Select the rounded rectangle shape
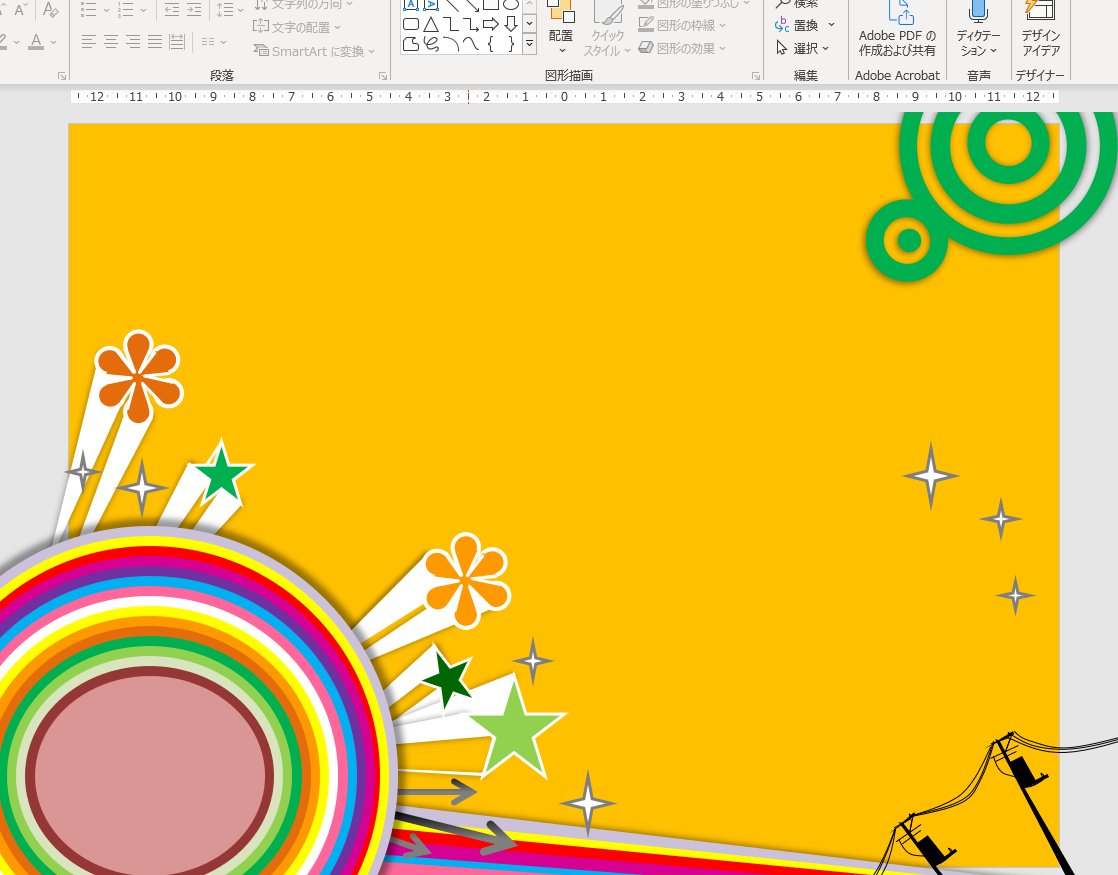 click(411, 24)
